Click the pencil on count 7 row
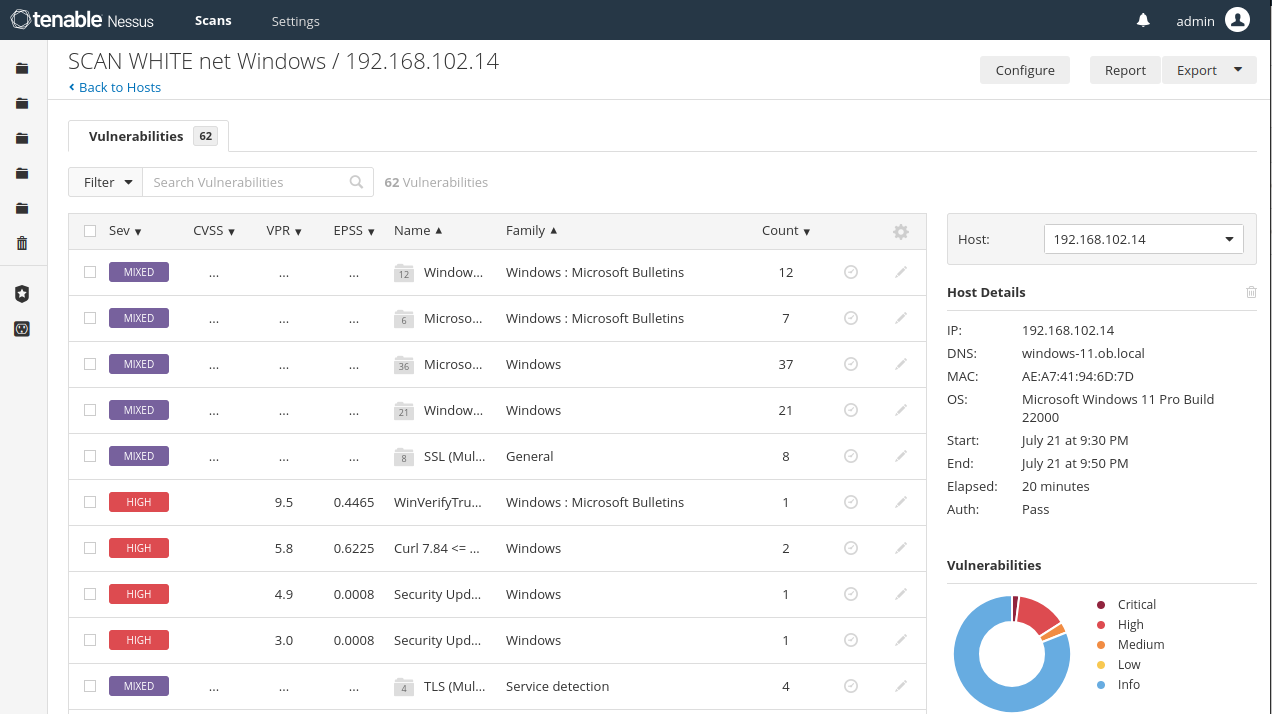 coord(901,318)
